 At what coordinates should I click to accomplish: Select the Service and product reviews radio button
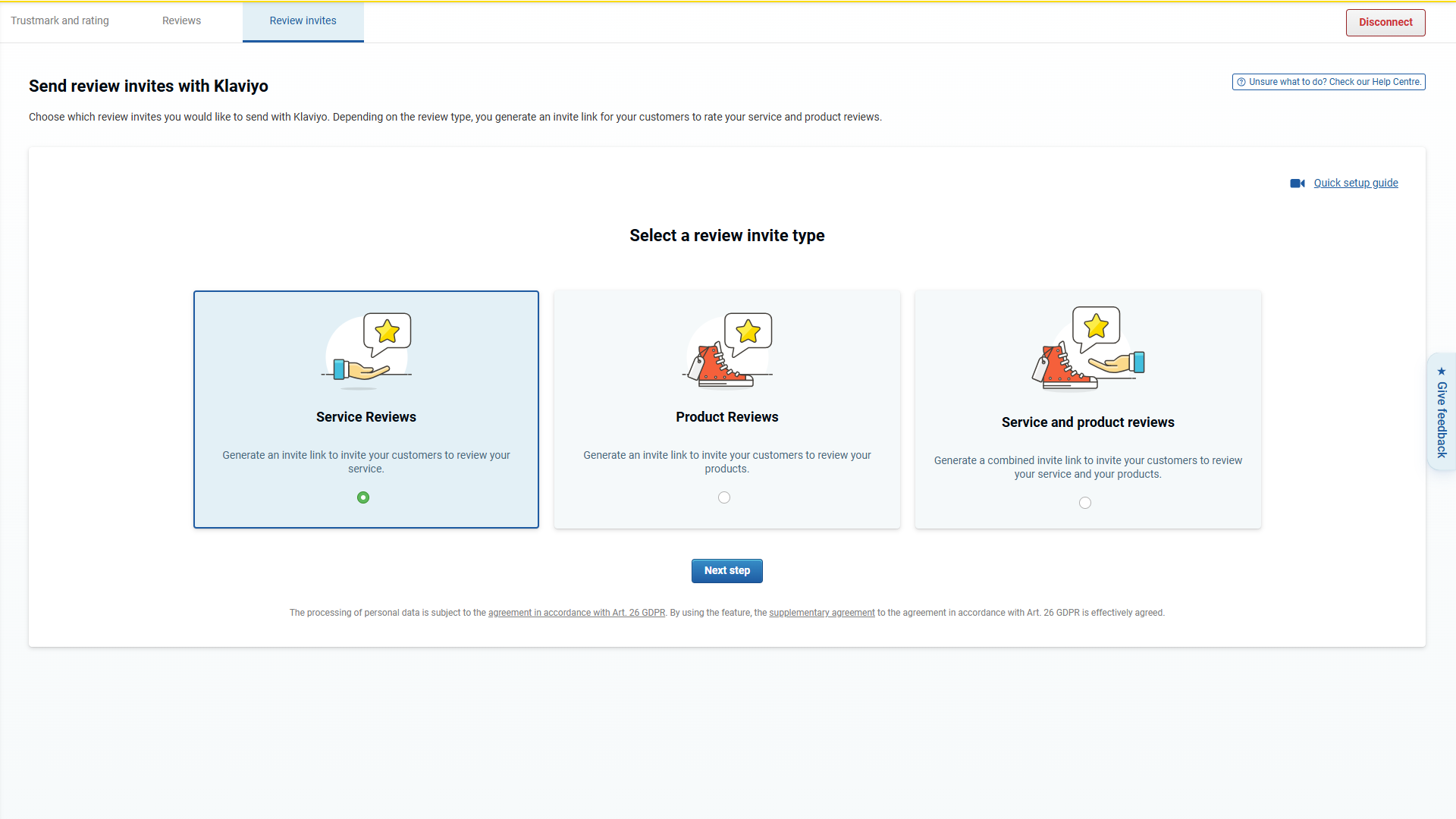pos(1085,503)
